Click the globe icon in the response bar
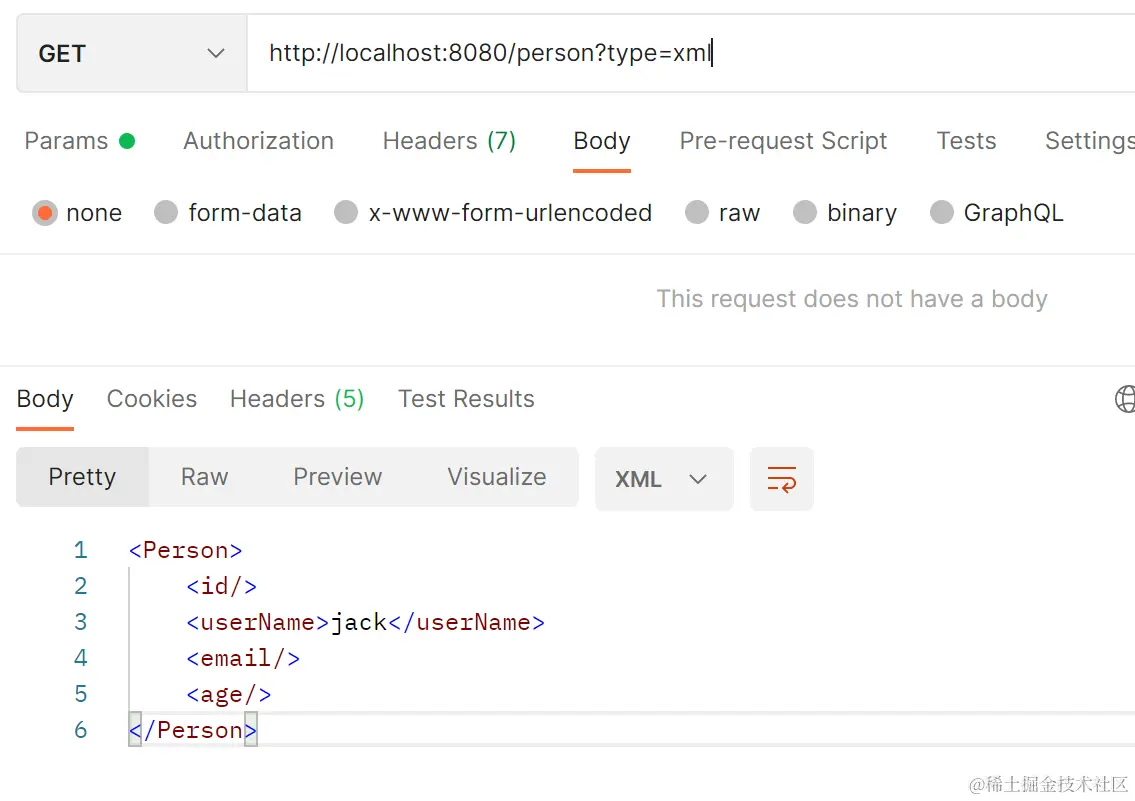This screenshot has width=1135, height=801. click(1124, 399)
